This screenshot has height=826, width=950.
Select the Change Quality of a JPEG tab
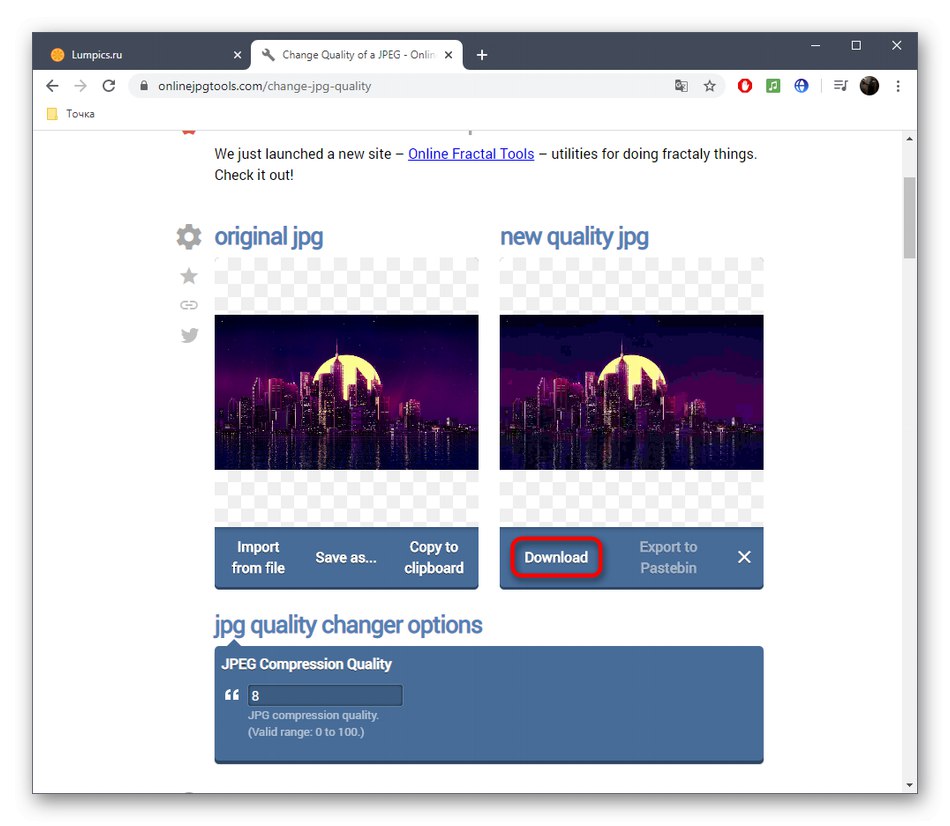point(350,55)
